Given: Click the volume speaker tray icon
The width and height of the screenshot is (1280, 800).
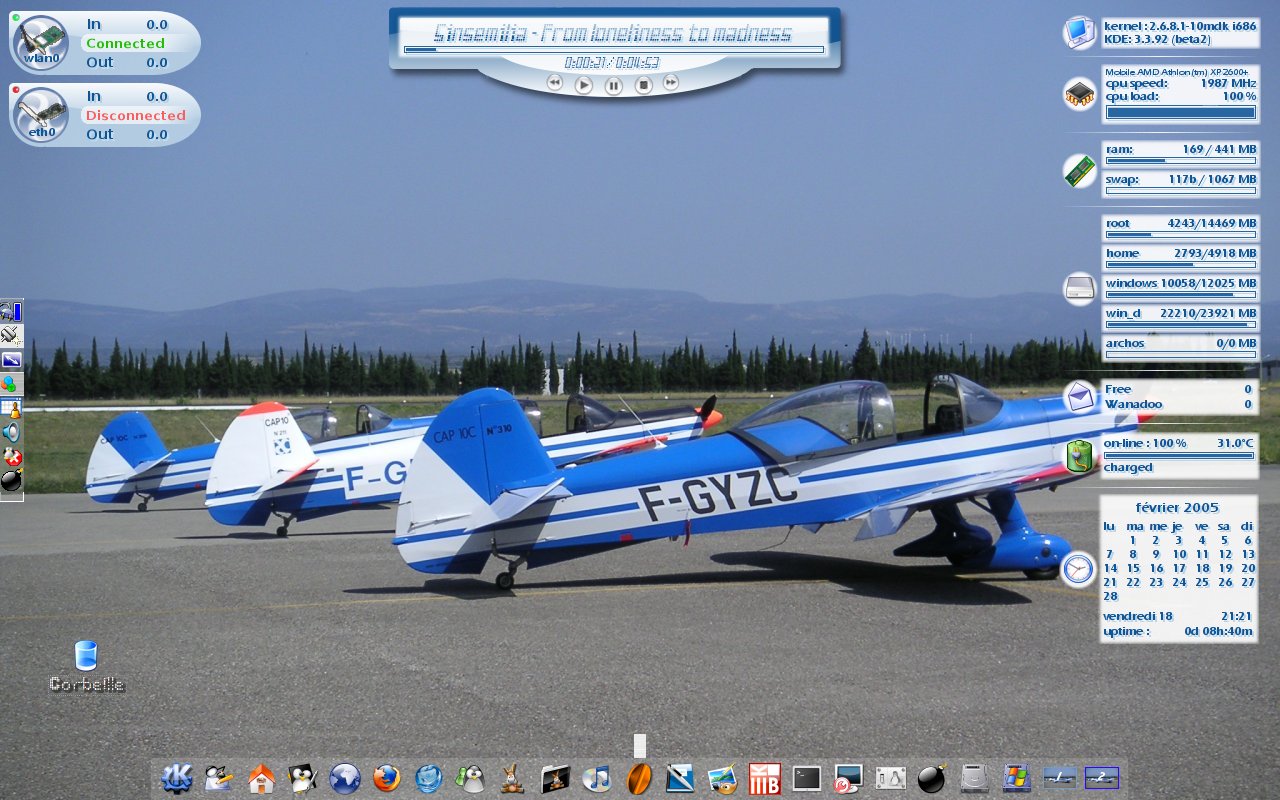Looking at the screenshot, I should (x=12, y=433).
